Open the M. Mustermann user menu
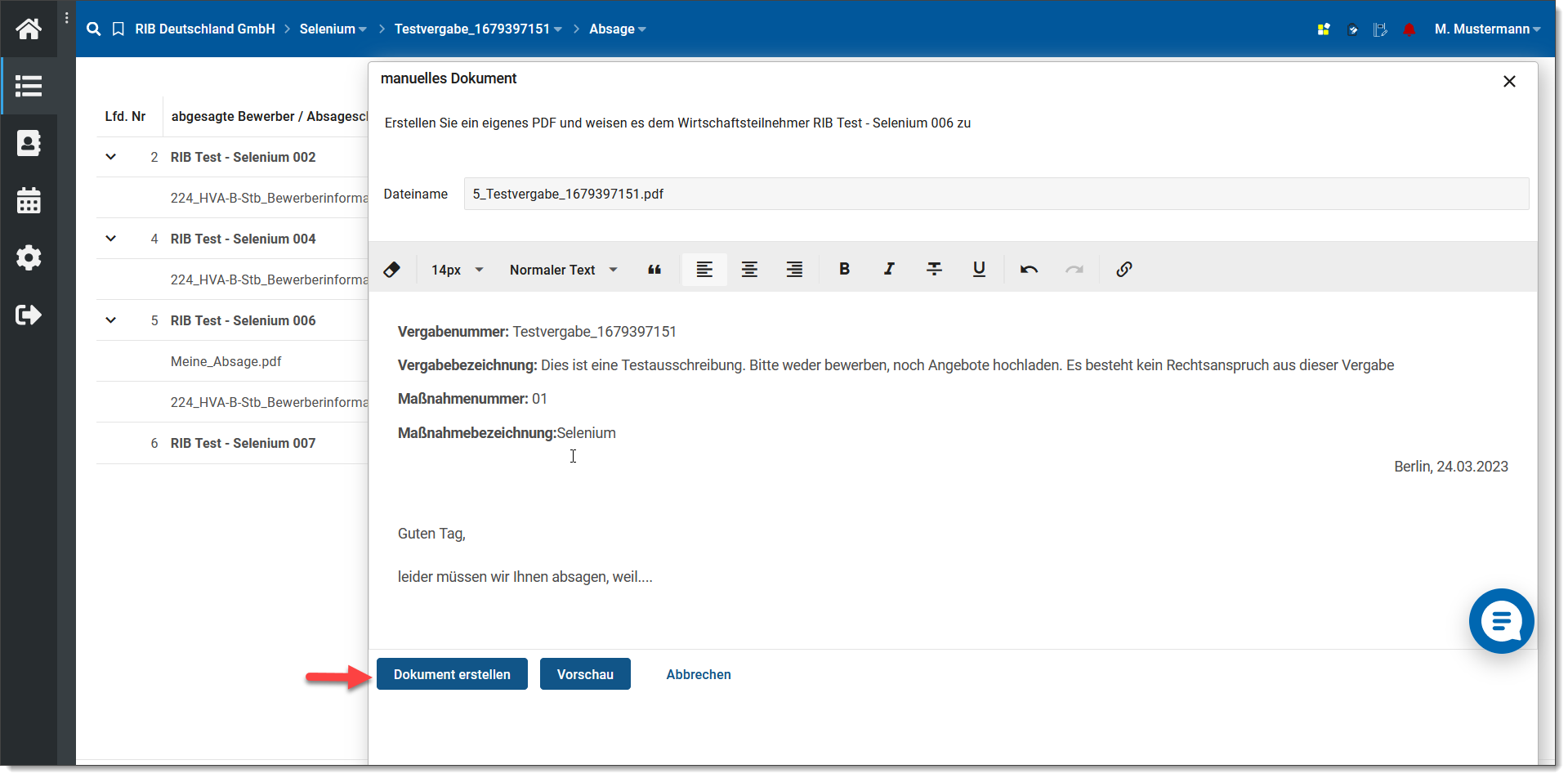The image size is (1568, 778). pos(1486,29)
